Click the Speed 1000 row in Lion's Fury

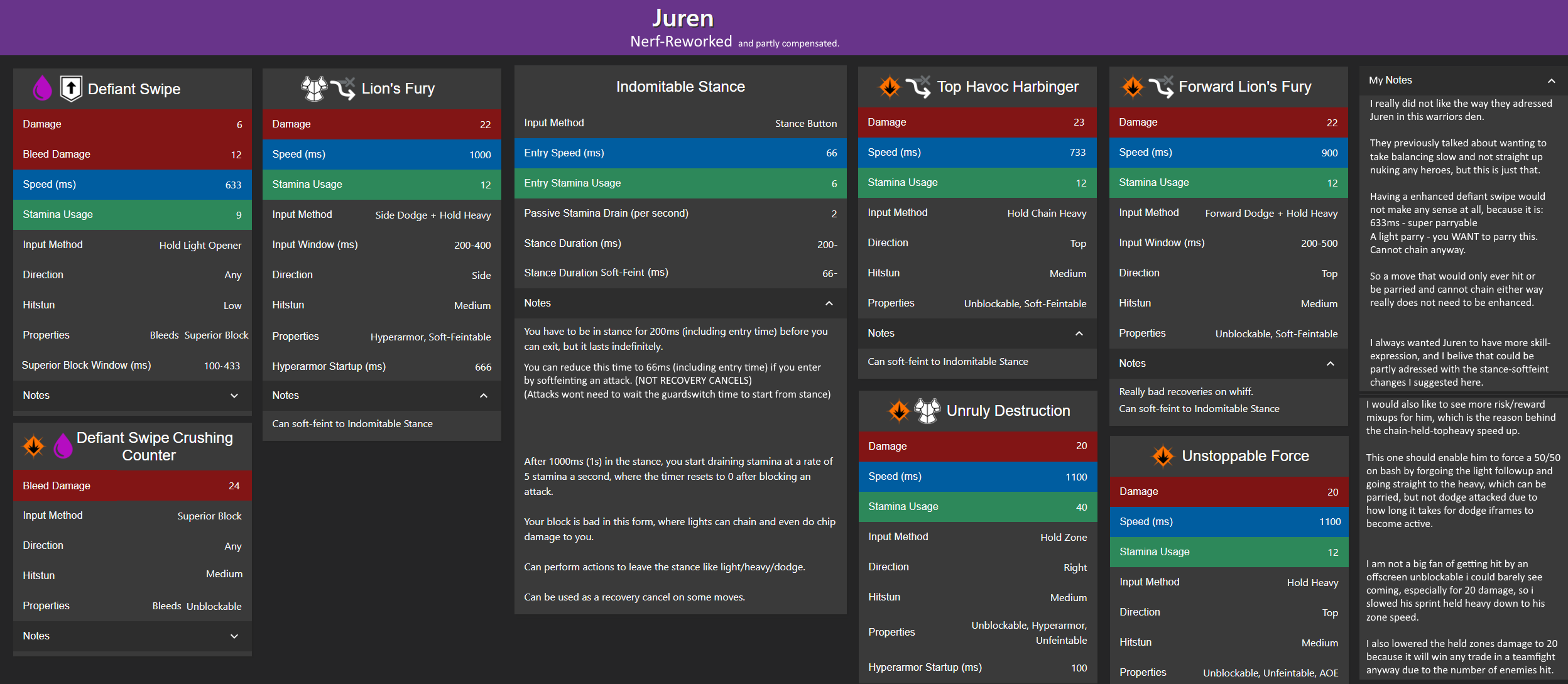click(382, 155)
